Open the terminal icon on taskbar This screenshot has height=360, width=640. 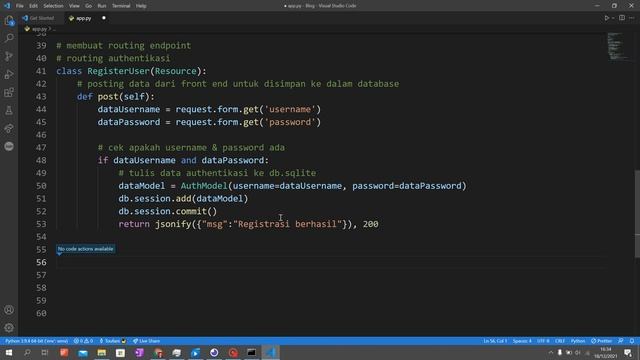click(x=251, y=352)
